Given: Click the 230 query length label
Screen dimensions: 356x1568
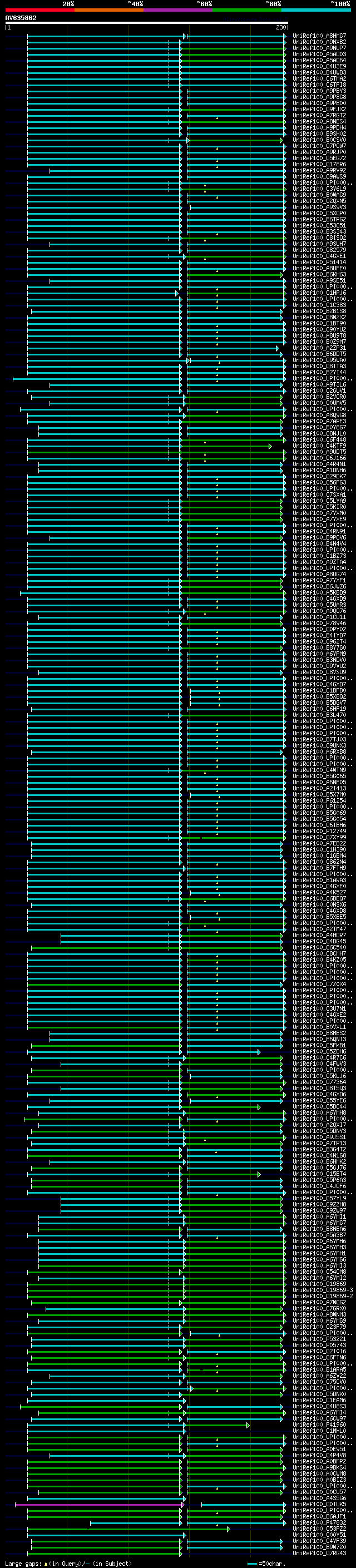Looking at the screenshot, I should coord(280,27).
